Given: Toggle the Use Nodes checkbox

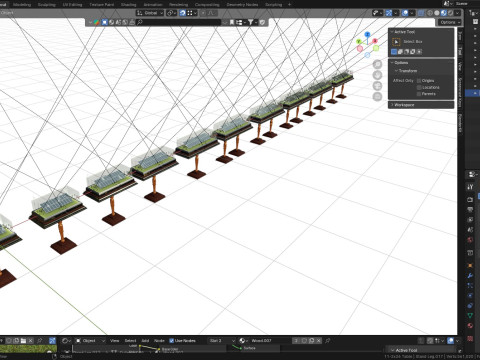Looking at the screenshot, I should [171, 341].
